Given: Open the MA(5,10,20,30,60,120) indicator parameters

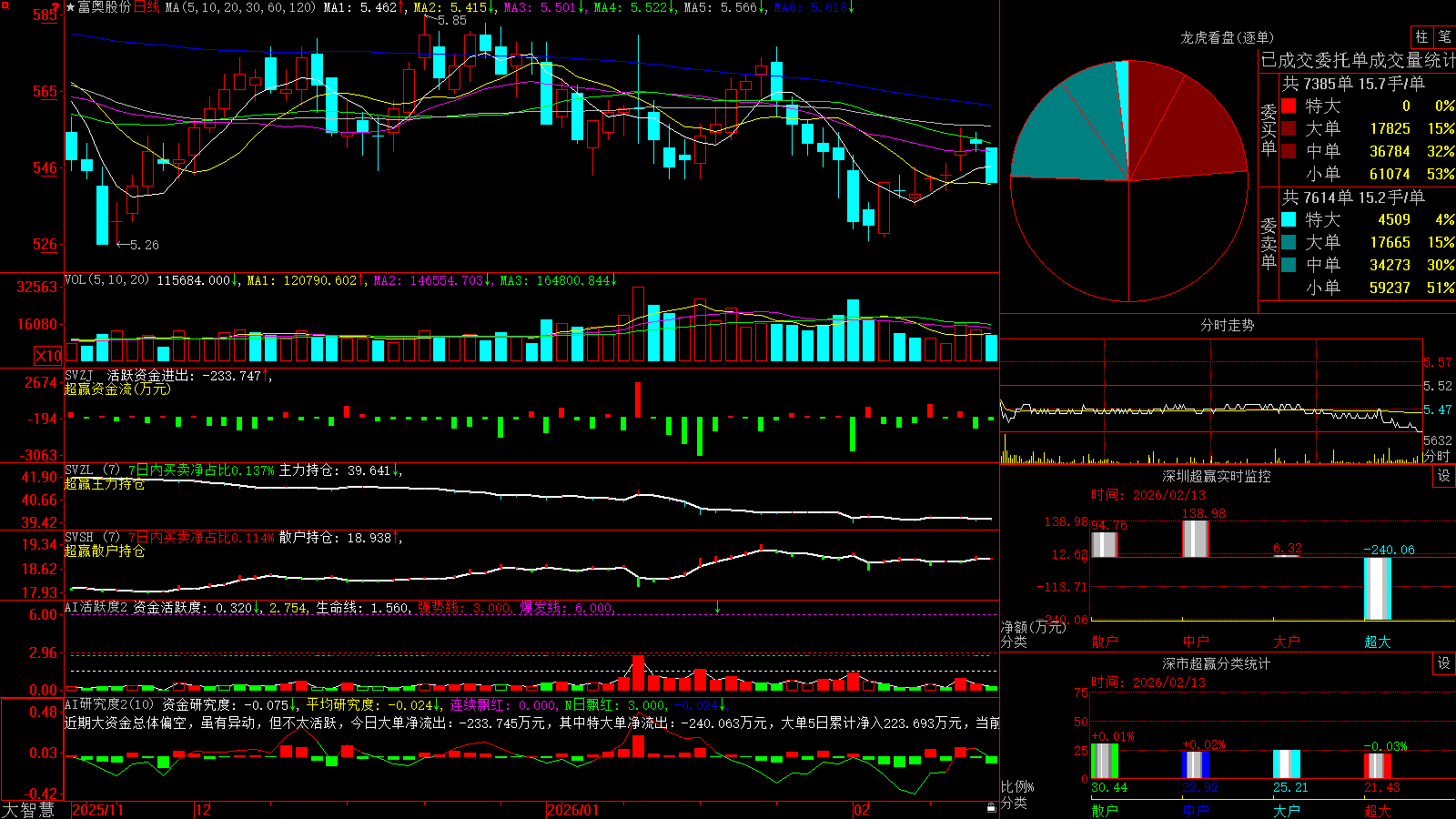Looking at the screenshot, I should coord(241,7).
